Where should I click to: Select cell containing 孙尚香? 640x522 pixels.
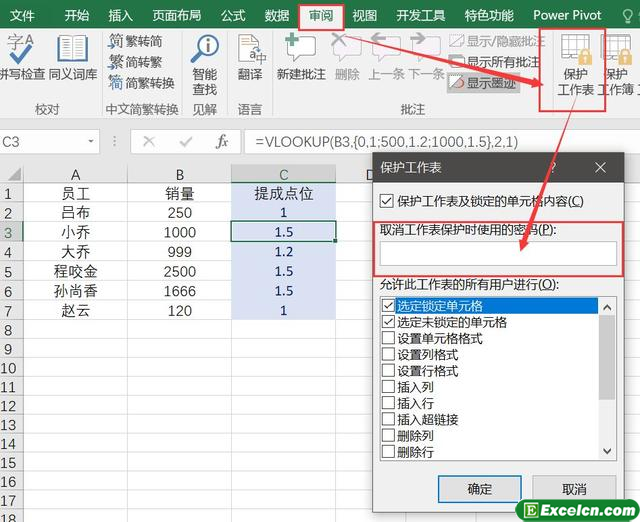tap(76, 291)
